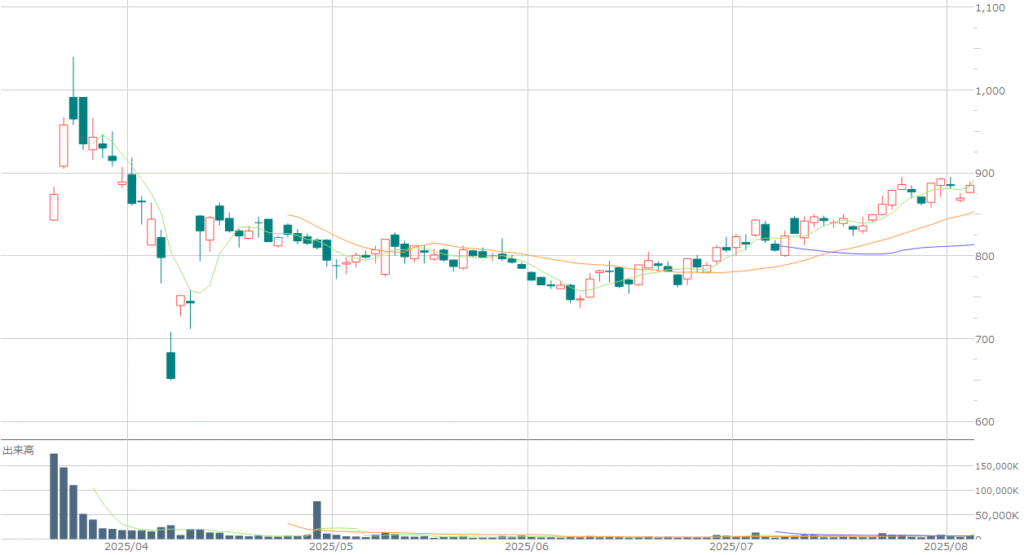Image resolution: width=1024 pixels, height=555 pixels.
Task: Click the lowest green candle near 650
Action: 171,365
